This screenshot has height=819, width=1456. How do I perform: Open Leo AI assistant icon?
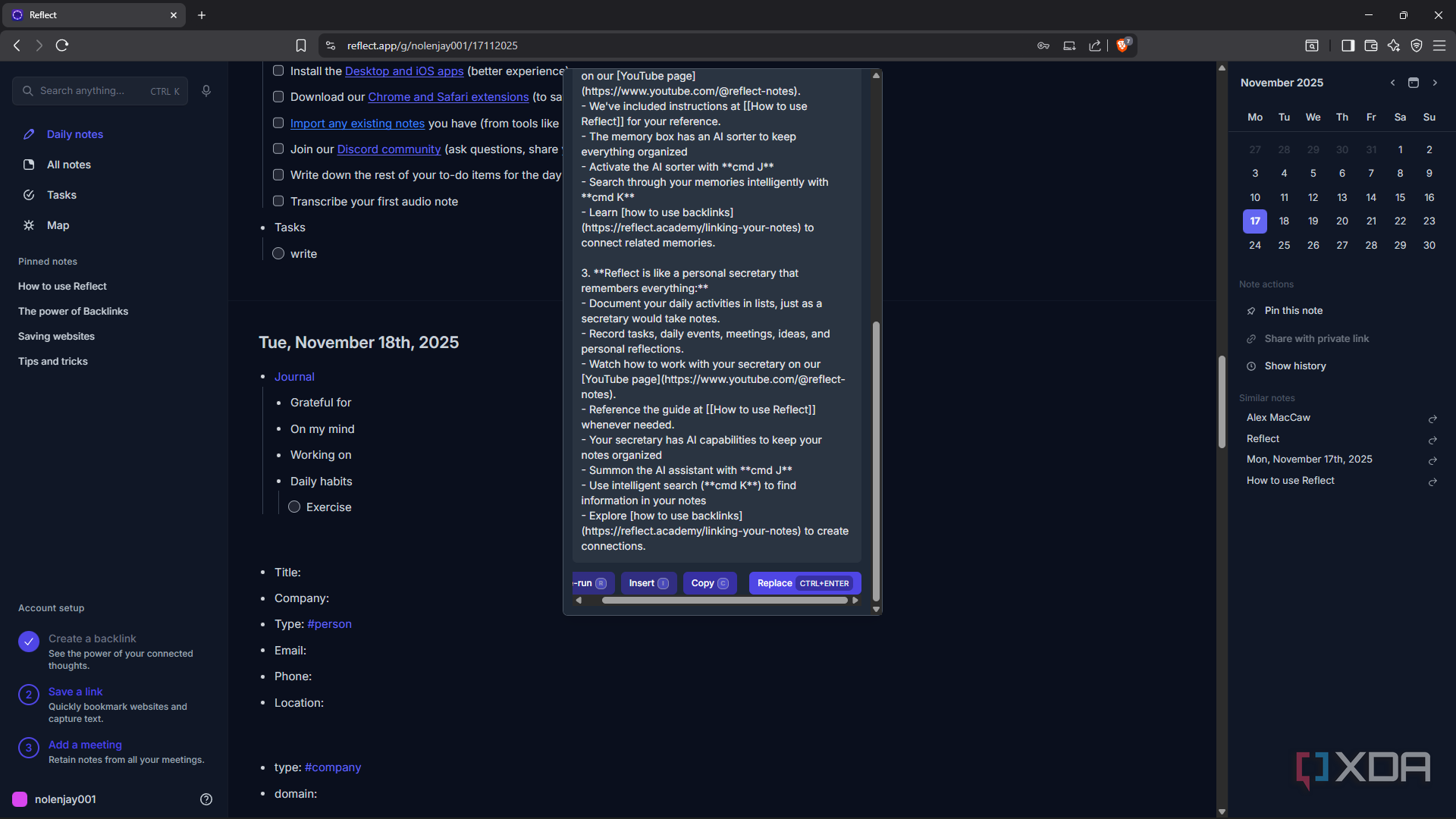[1394, 45]
